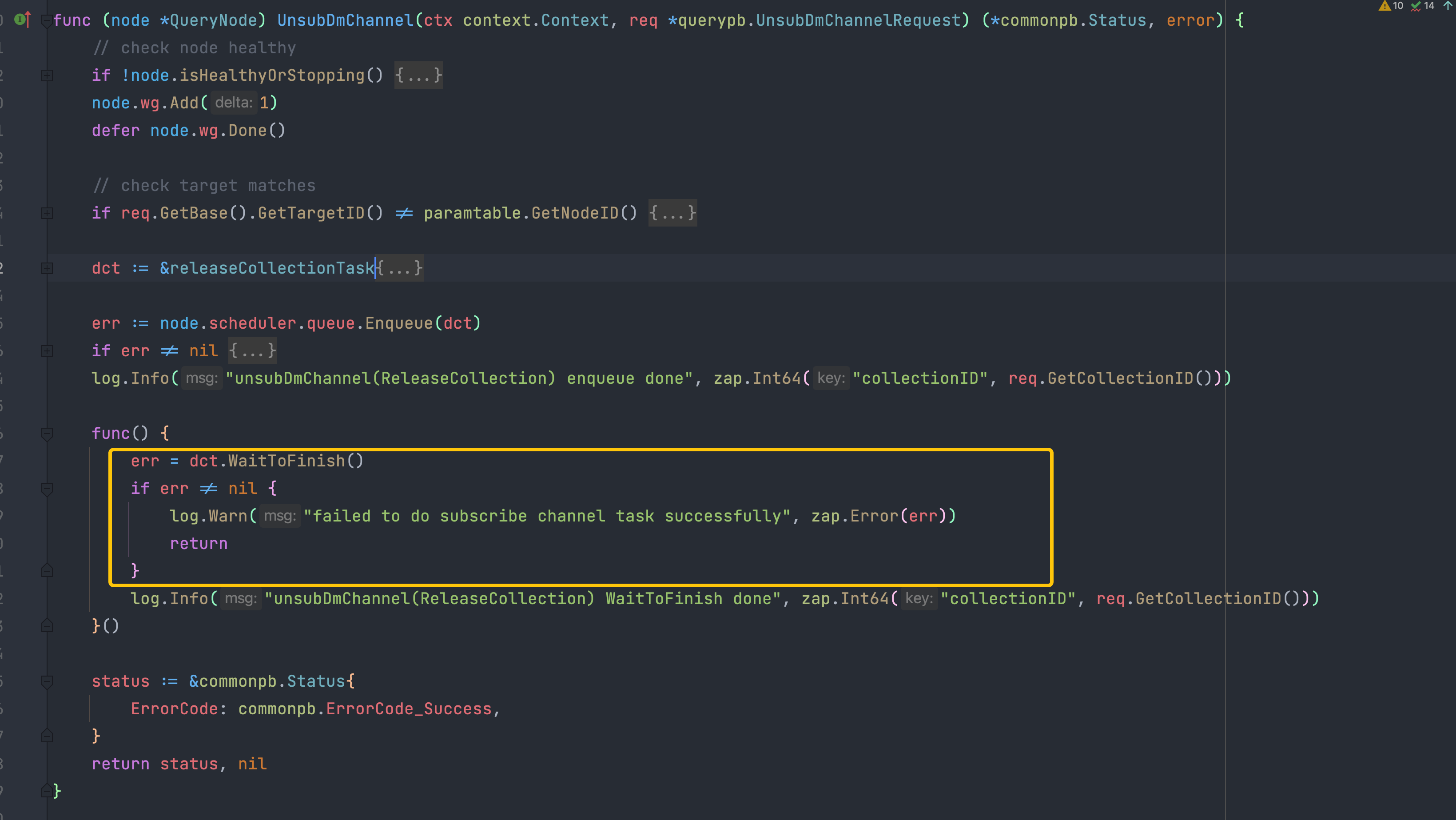Click the green checkmark typos icon showing 14
The width and height of the screenshot is (1456, 820).
click(1416, 7)
